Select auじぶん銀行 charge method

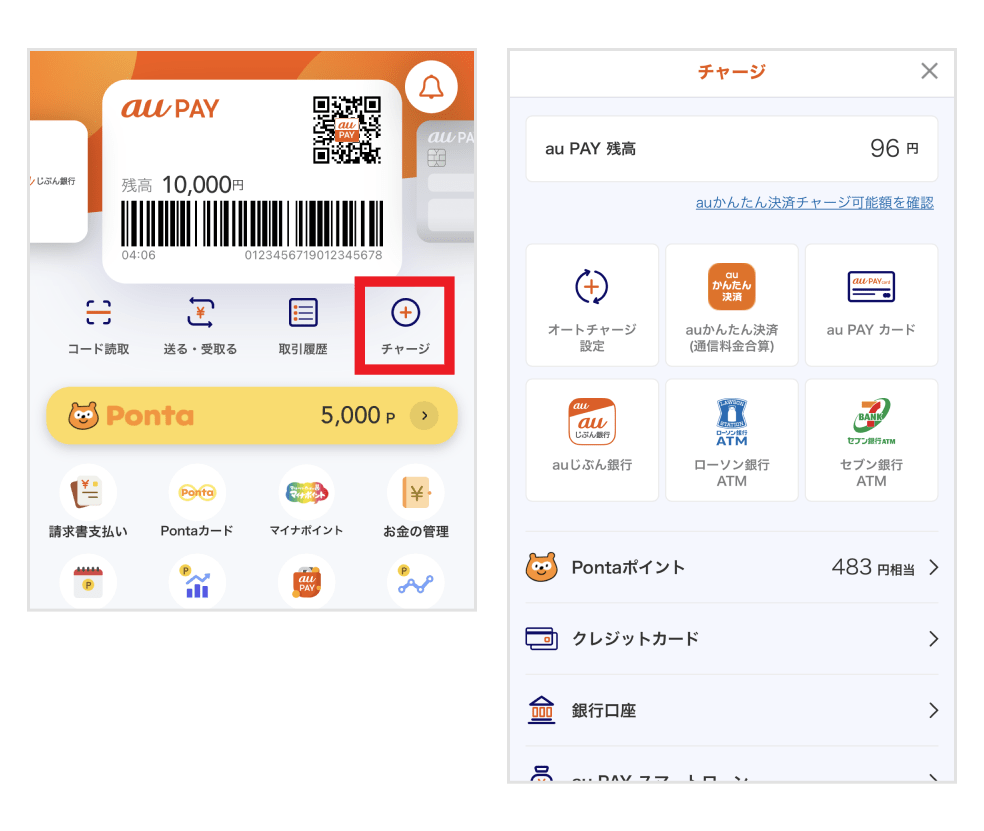pos(592,440)
